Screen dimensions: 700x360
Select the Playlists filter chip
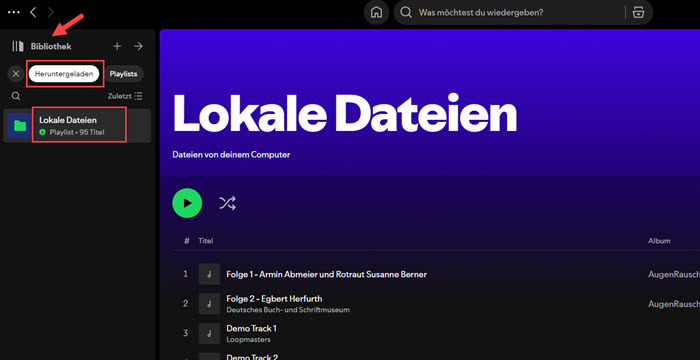coord(124,74)
